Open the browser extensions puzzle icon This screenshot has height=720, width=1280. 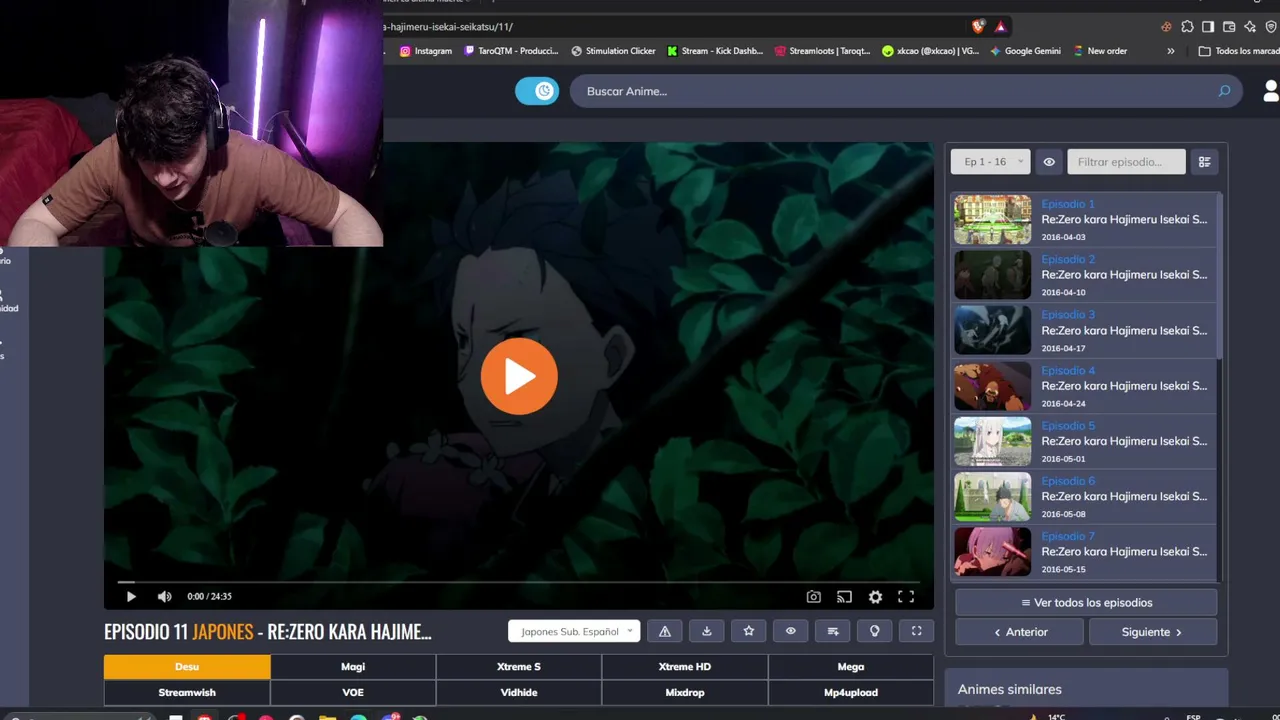coord(1187,27)
